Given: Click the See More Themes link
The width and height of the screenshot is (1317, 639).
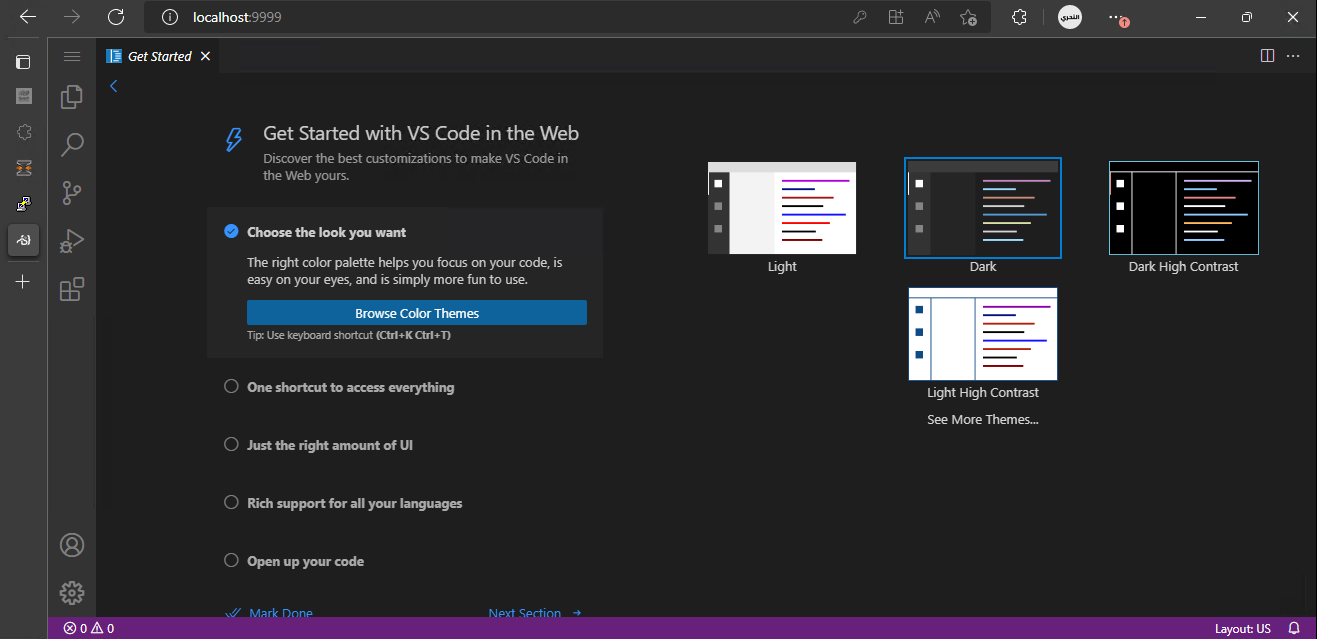Looking at the screenshot, I should 983,420.
